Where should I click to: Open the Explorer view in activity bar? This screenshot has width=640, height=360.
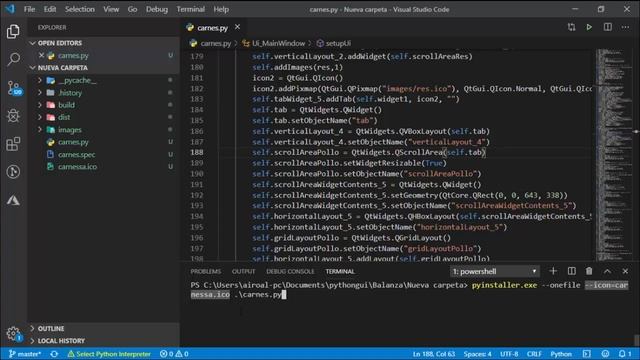13,31
